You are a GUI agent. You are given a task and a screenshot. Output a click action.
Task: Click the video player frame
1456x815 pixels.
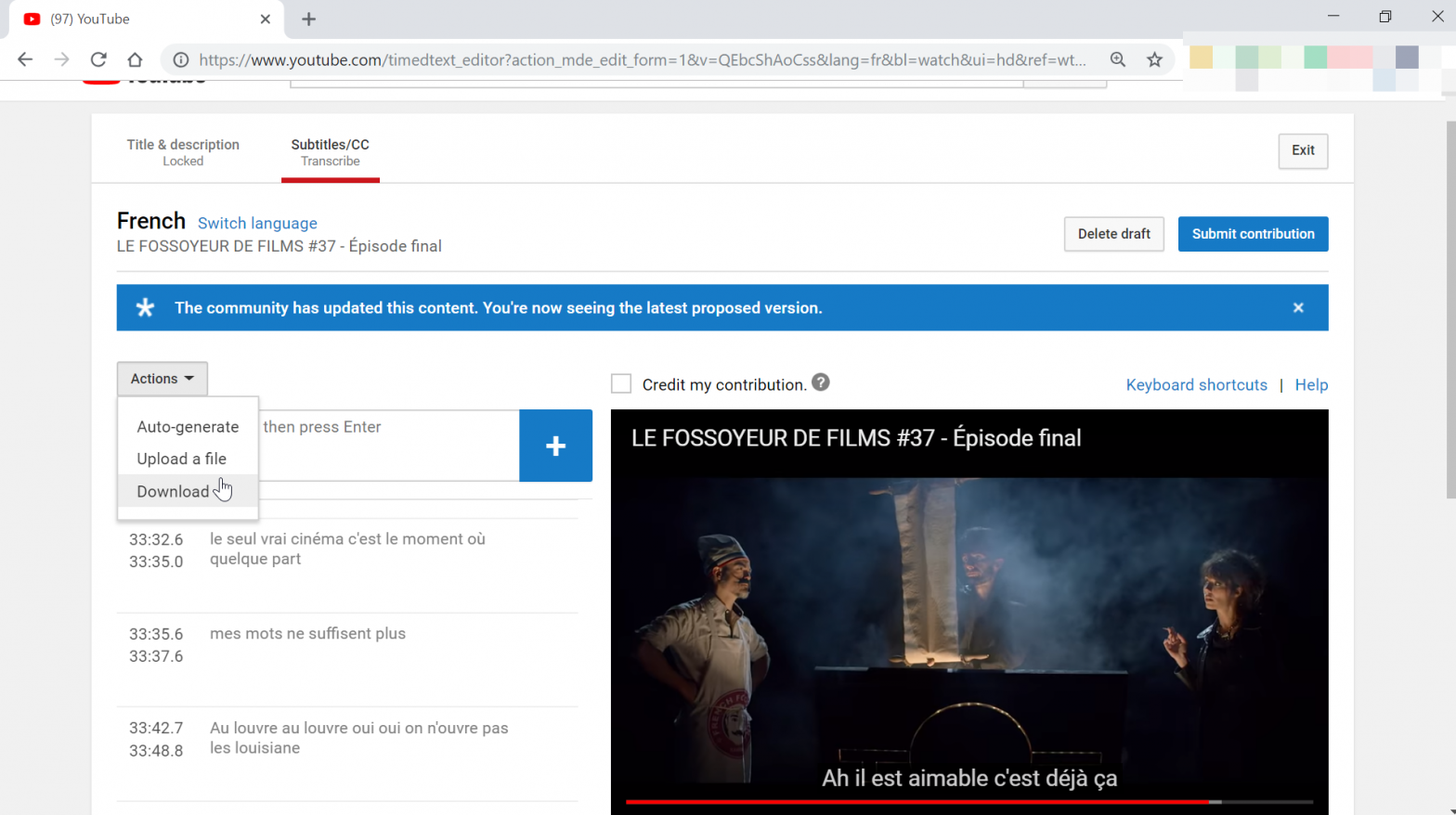pos(969,613)
